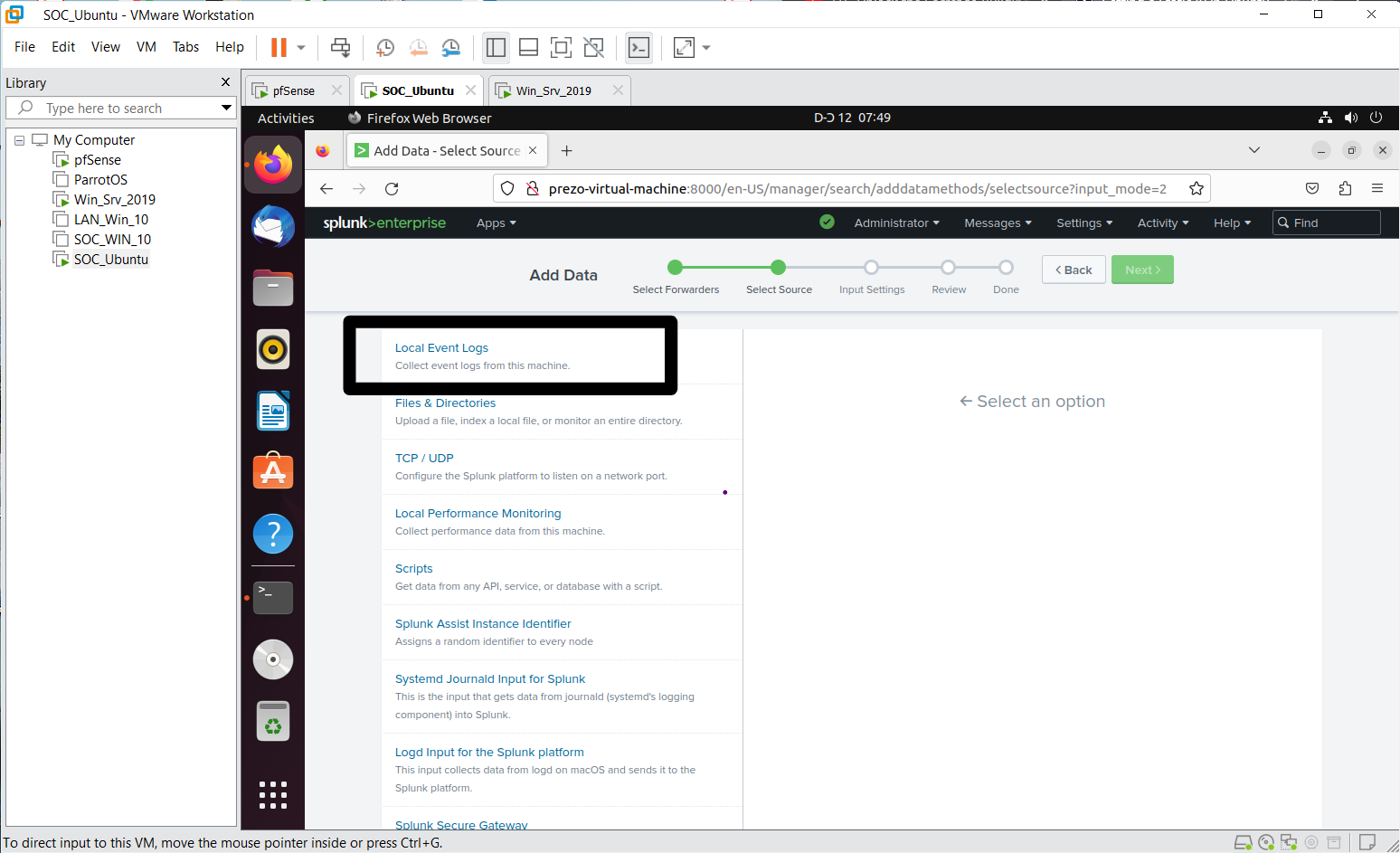The width and height of the screenshot is (1400, 853).
Task: Open the Ubuntu volume indicator
Action: point(1351,118)
